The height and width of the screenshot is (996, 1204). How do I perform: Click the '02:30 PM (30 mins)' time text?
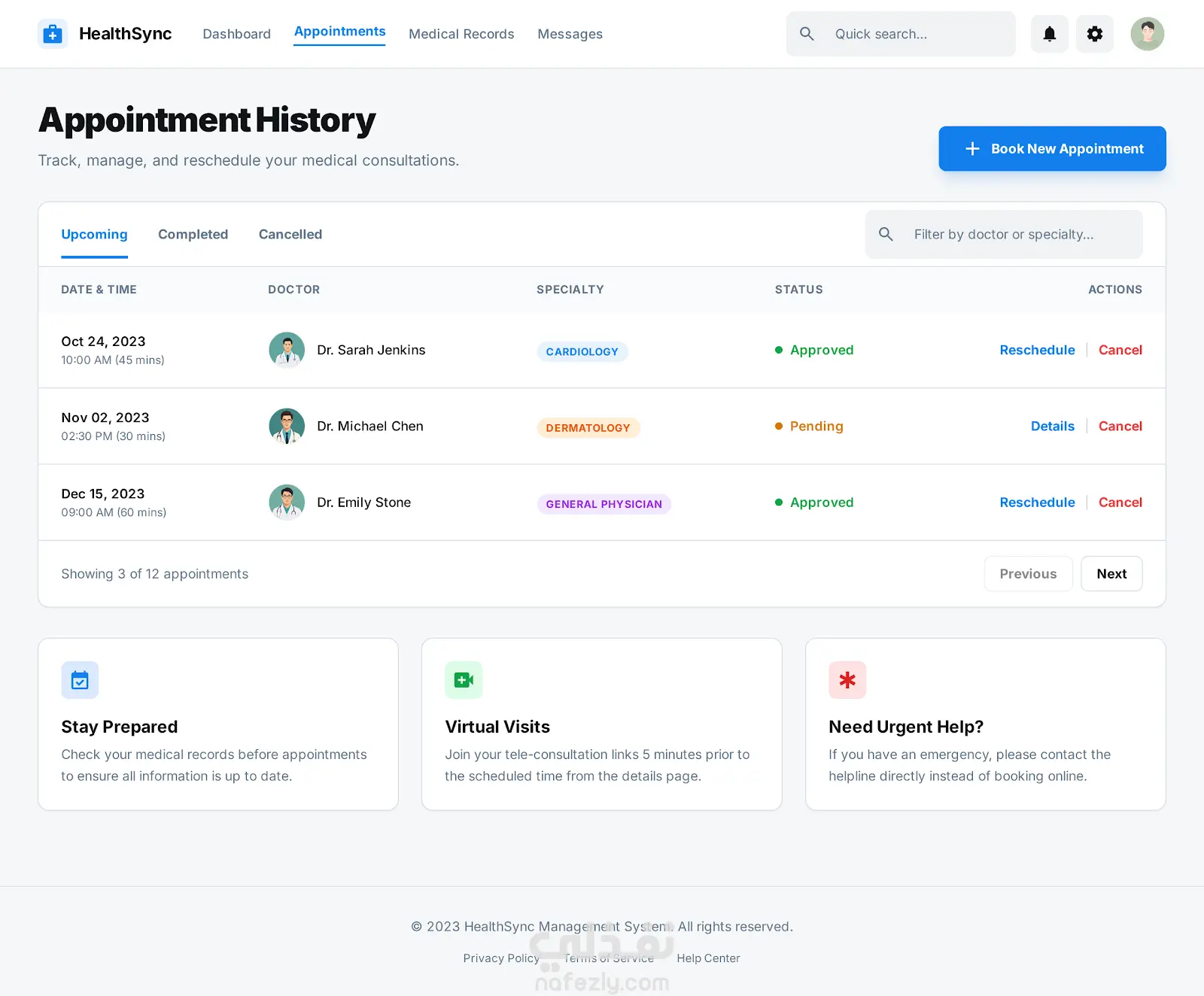113,436
